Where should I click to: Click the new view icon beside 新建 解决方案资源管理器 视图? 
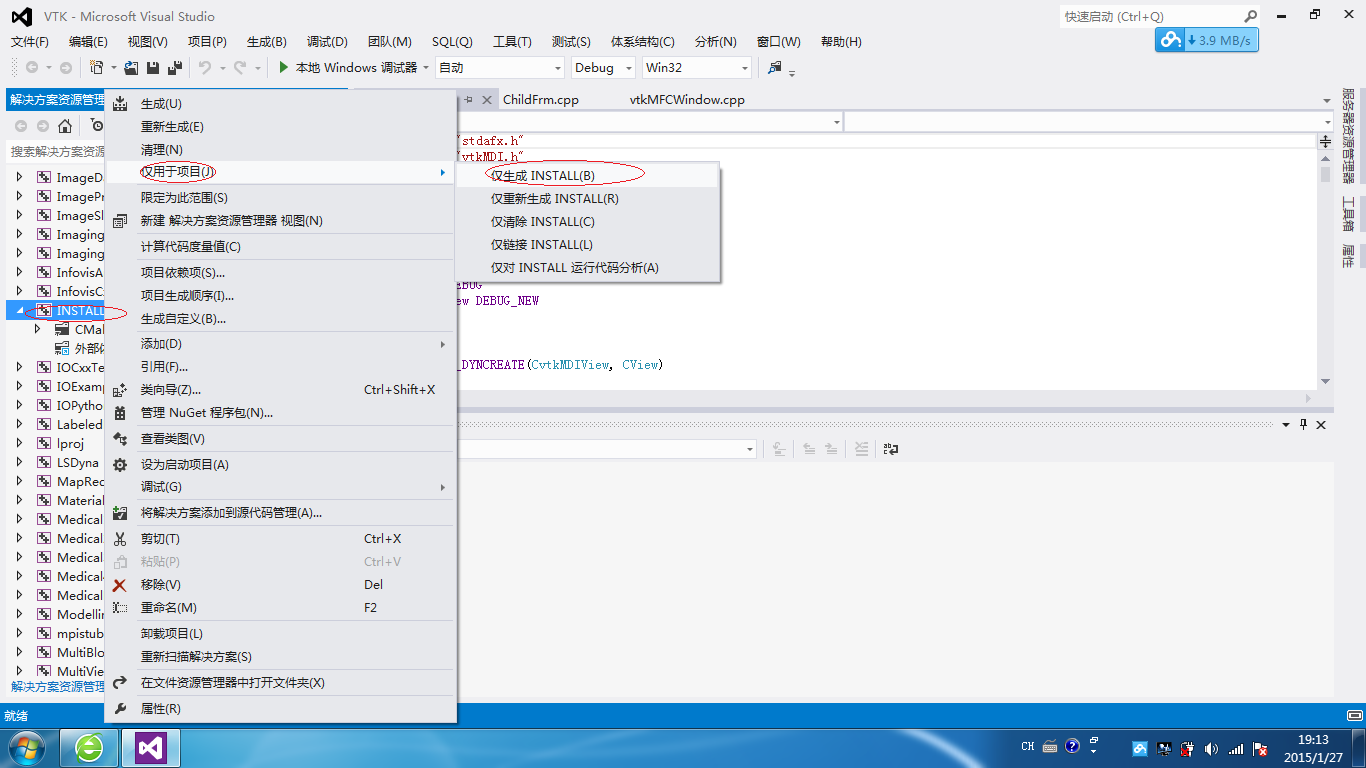pyautogui.click(x=120, y=221)
